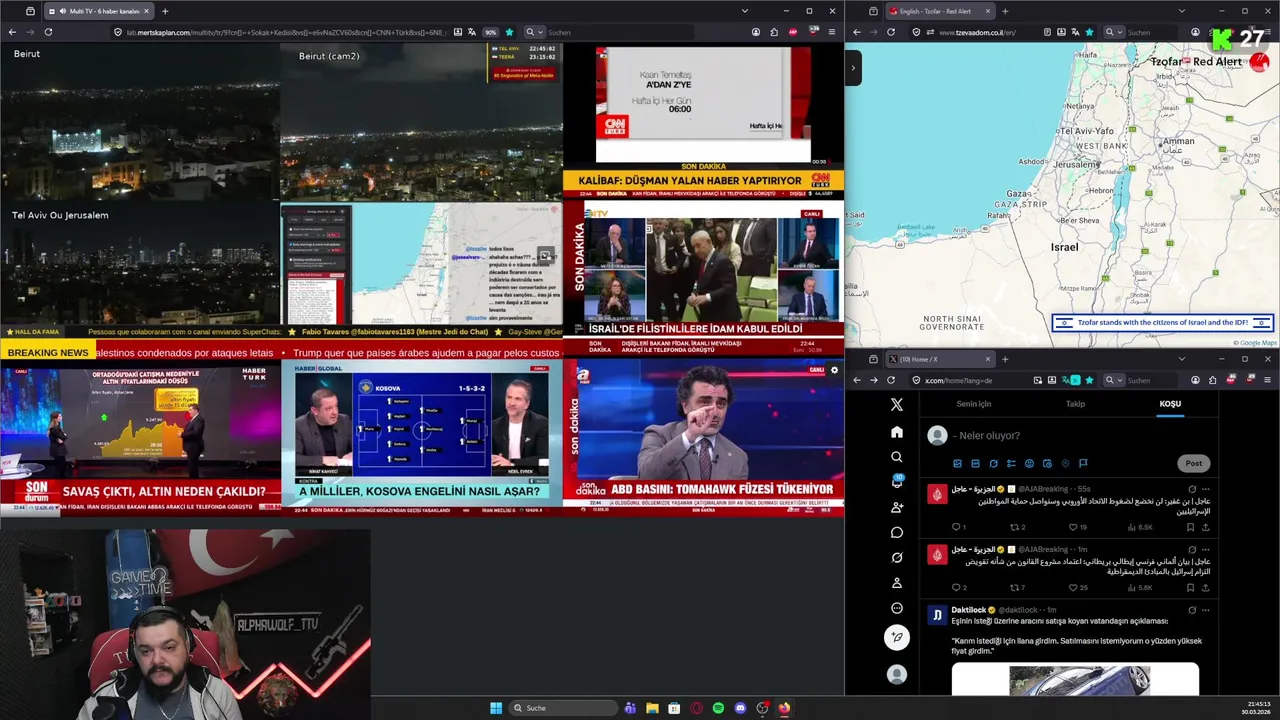Click taskbar Suche search box

pos(564,708)
